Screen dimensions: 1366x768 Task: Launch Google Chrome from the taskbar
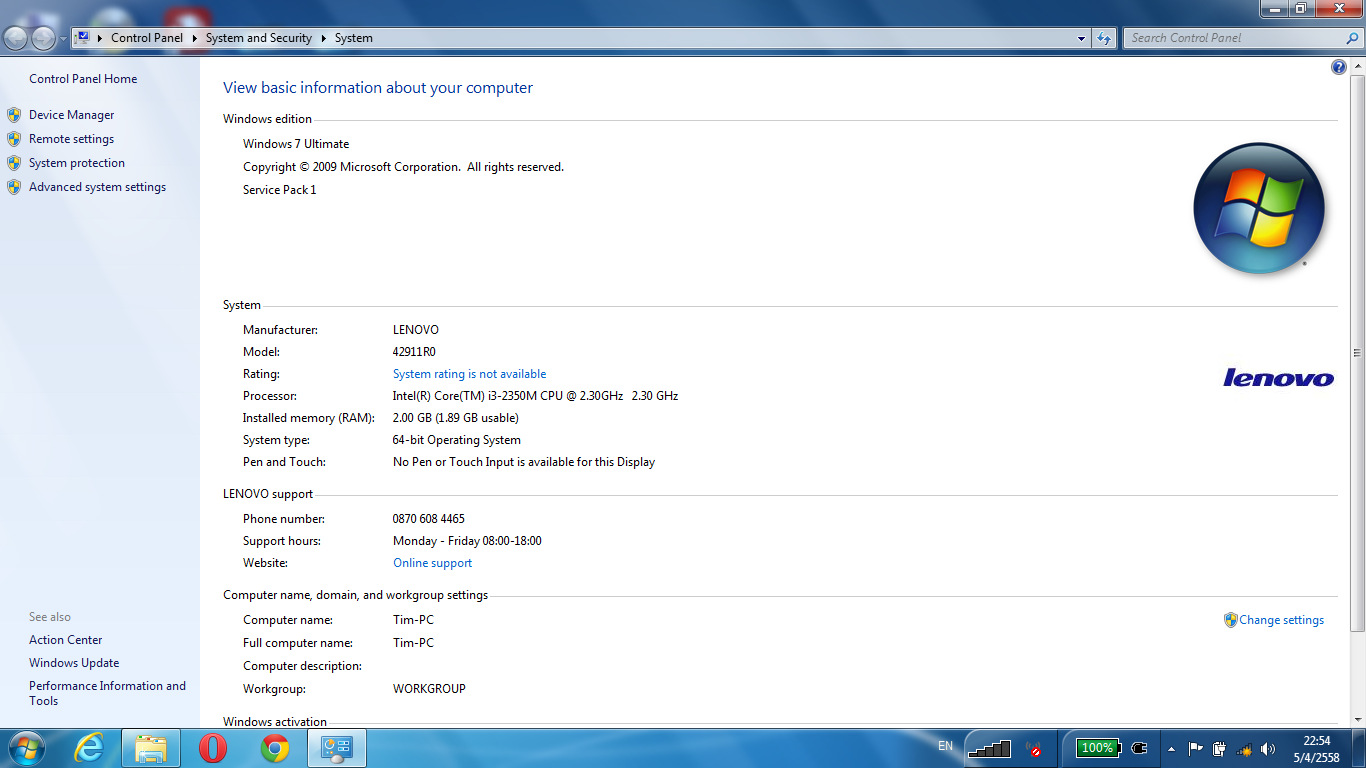(275, 748)
